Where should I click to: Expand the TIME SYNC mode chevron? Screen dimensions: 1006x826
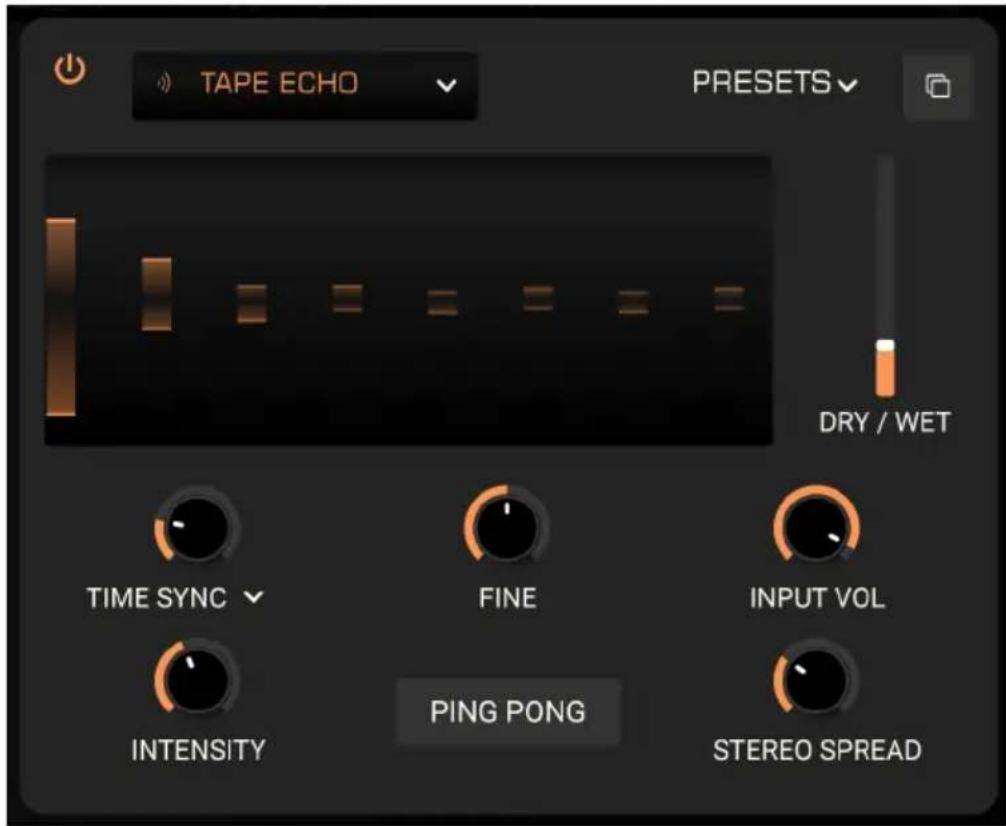click(254, 598)
